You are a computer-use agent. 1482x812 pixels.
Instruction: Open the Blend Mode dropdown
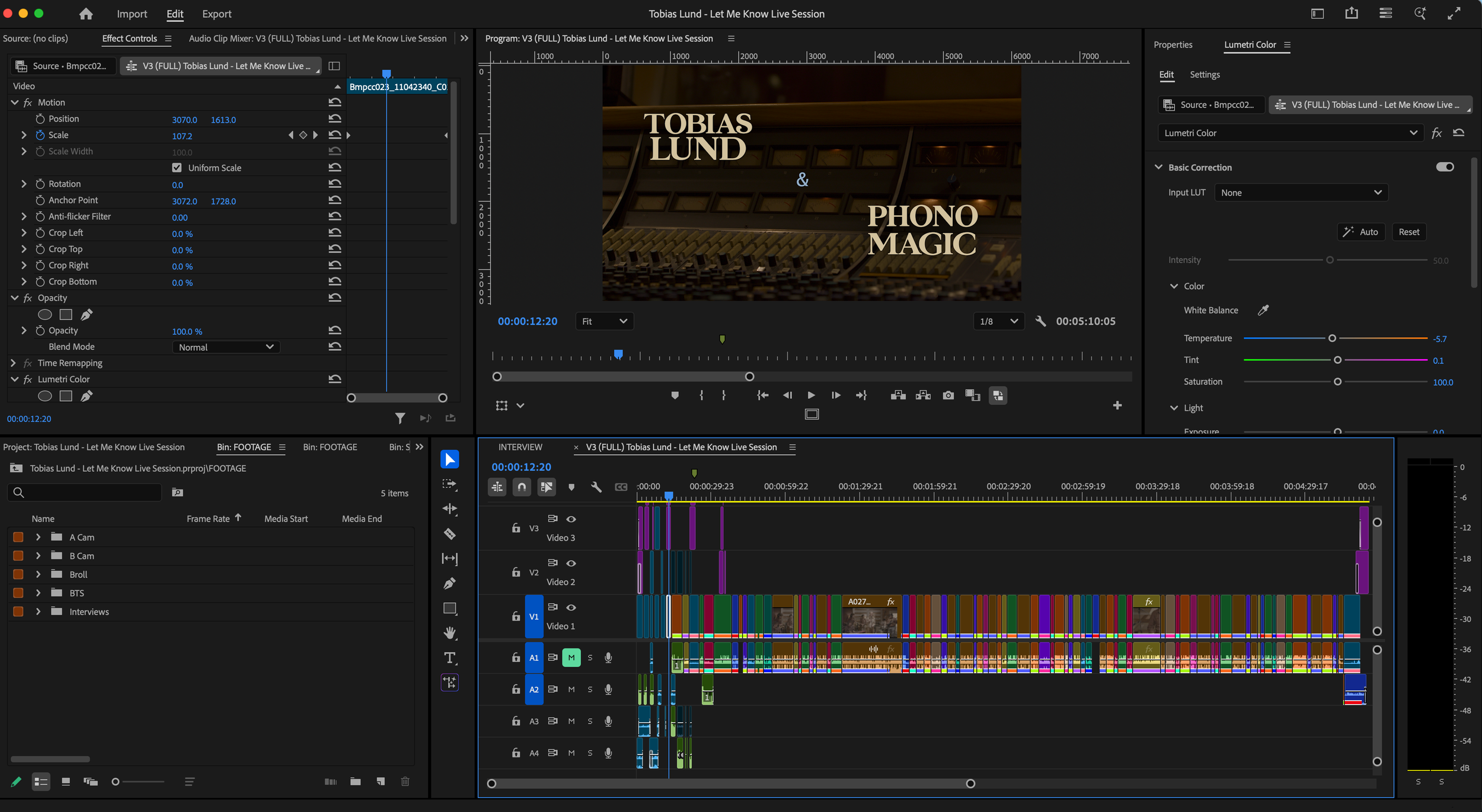(226, 347)
